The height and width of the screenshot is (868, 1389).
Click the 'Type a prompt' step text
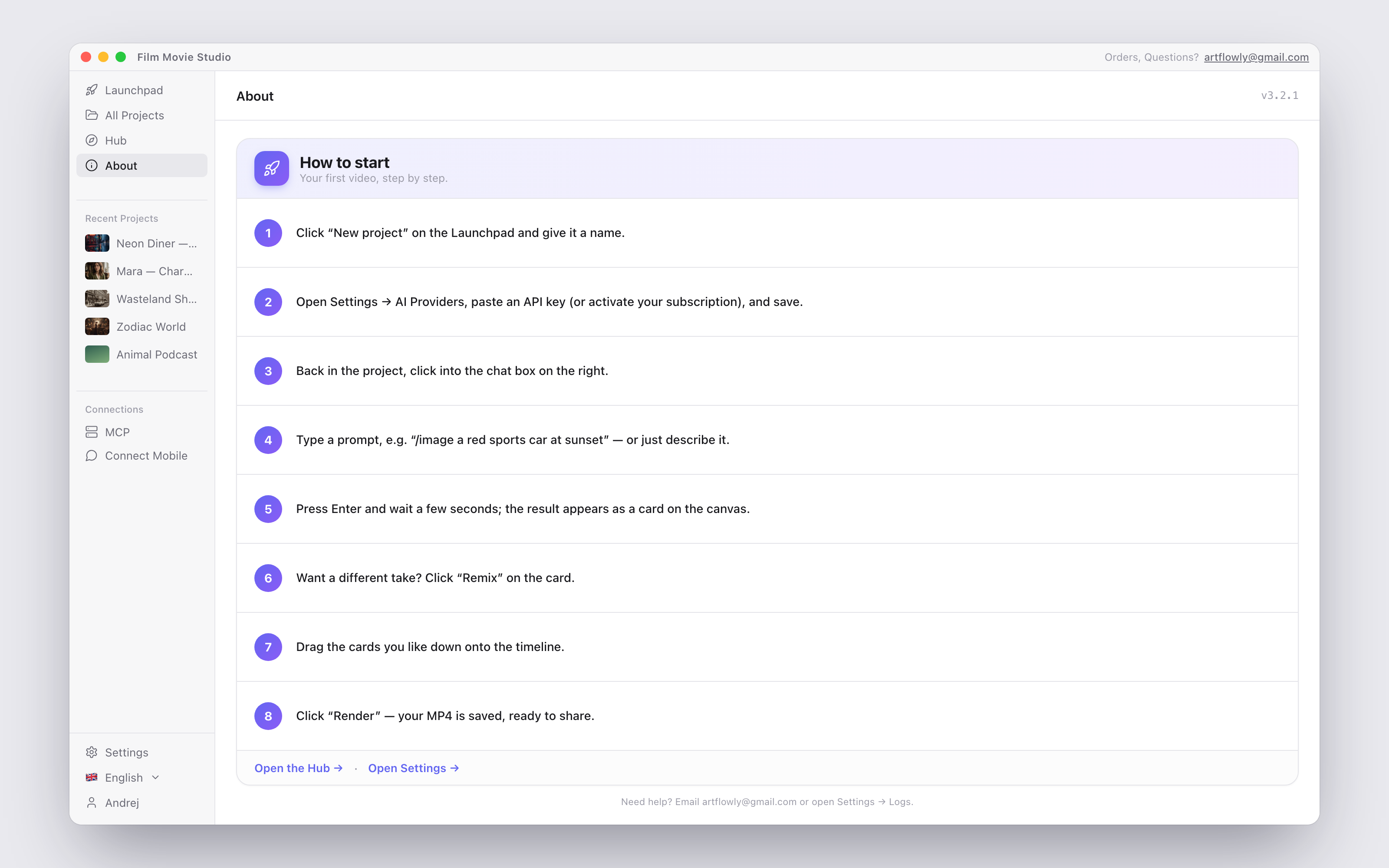pos(513,441)
